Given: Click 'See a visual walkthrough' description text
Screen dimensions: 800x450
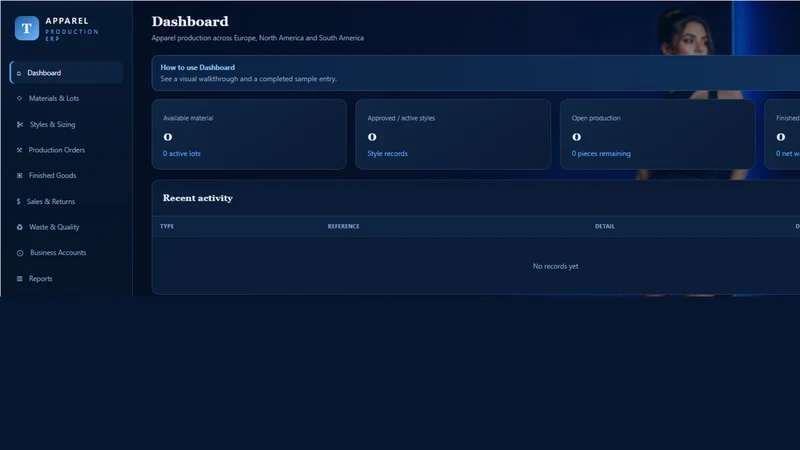Looking at the screenshot, I should pos(248,79).
